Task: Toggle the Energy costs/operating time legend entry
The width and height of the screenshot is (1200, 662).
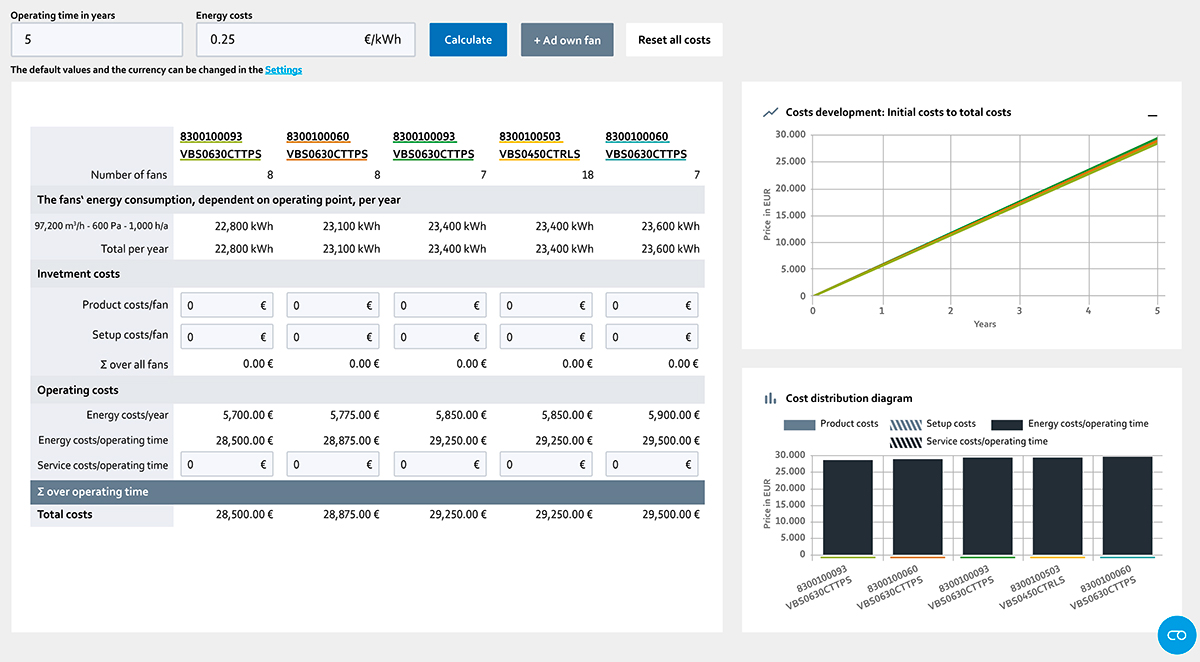Action: [x=1069, y=424]
